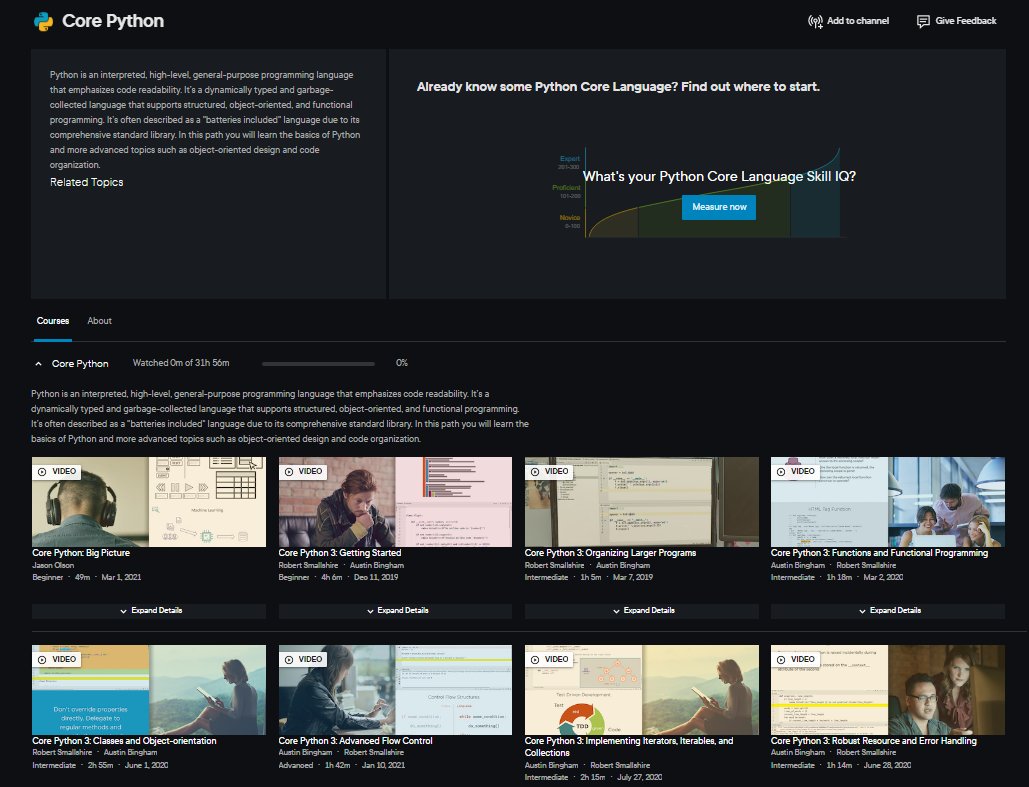The height and width of the screenshot is (787, 1029).
Task: Open Core Python 3: Organizing Larger Programs title
Action: (x=610, y=553)
